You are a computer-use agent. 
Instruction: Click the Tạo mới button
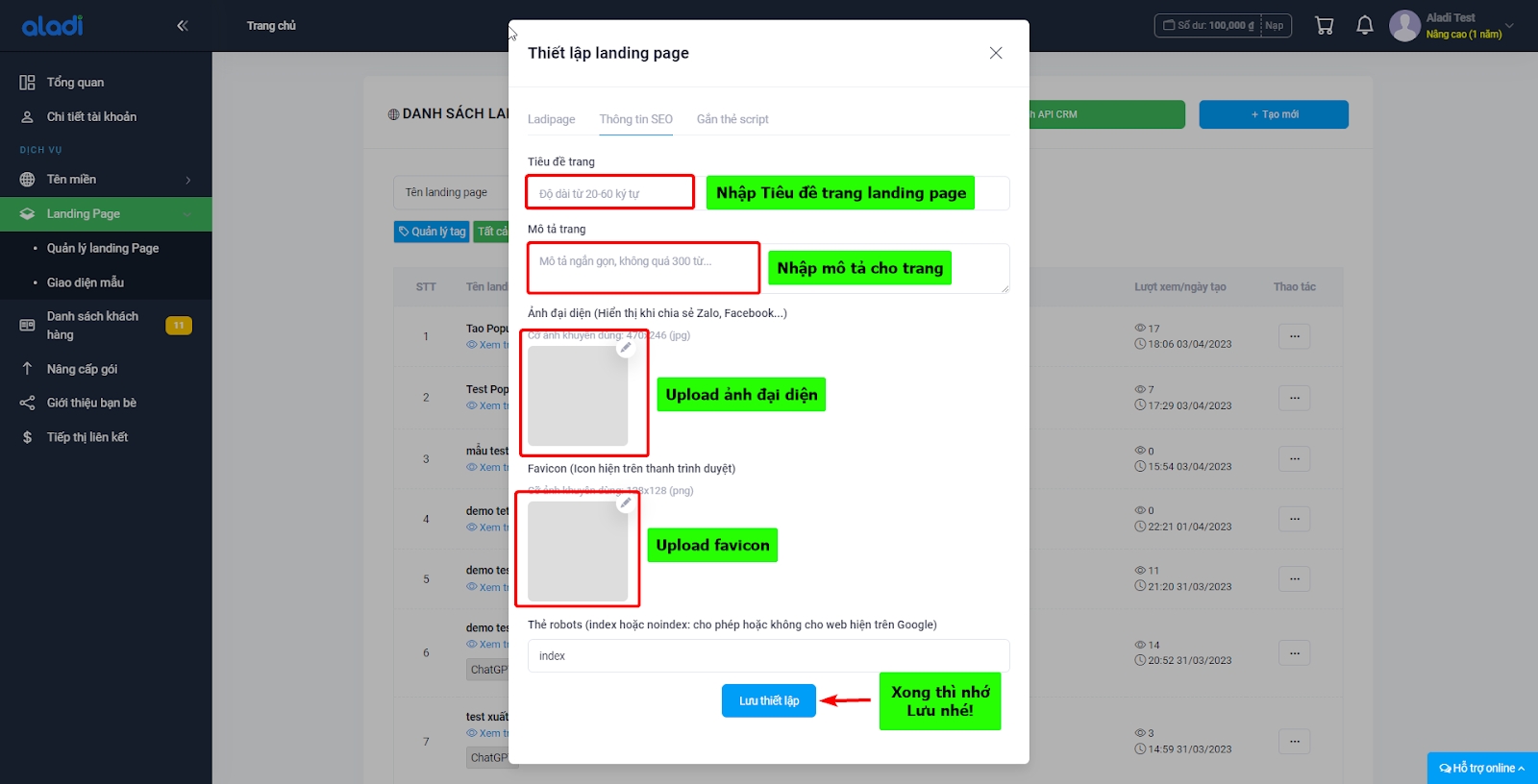[1274, 114]
